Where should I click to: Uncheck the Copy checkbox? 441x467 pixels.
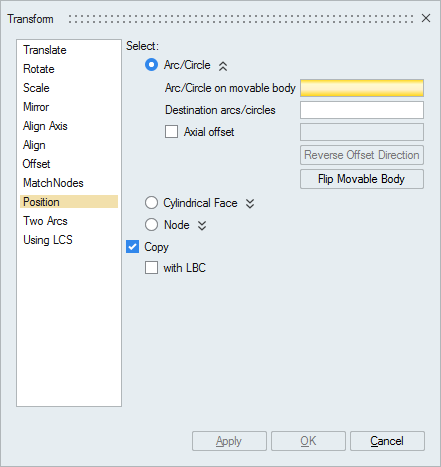pos(132,247)
